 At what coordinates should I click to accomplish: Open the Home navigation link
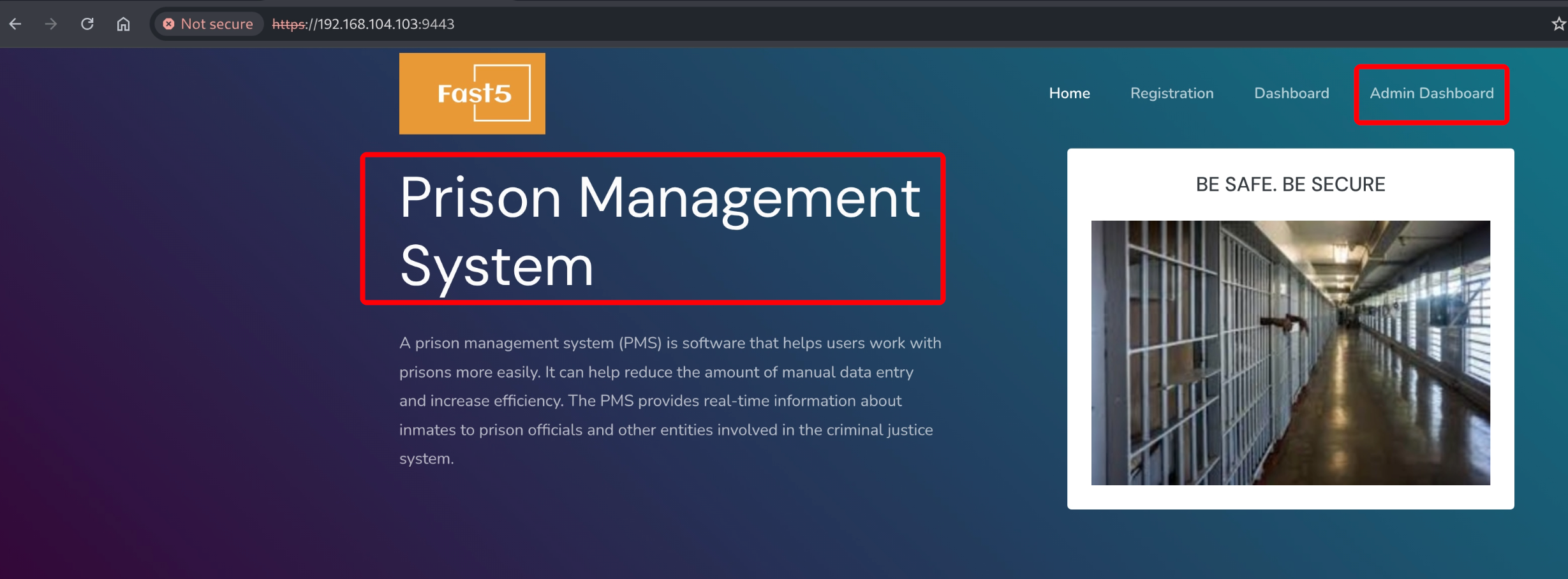[1069, 93]
